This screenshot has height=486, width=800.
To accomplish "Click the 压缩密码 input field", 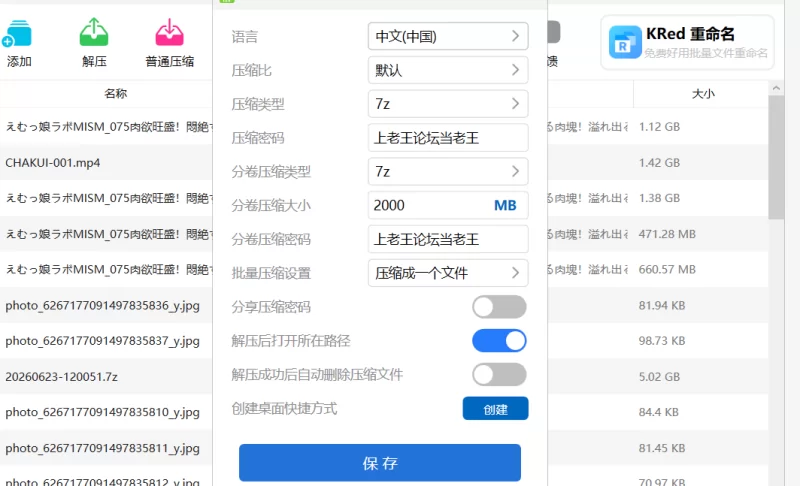I will click(x=448, y=138).
